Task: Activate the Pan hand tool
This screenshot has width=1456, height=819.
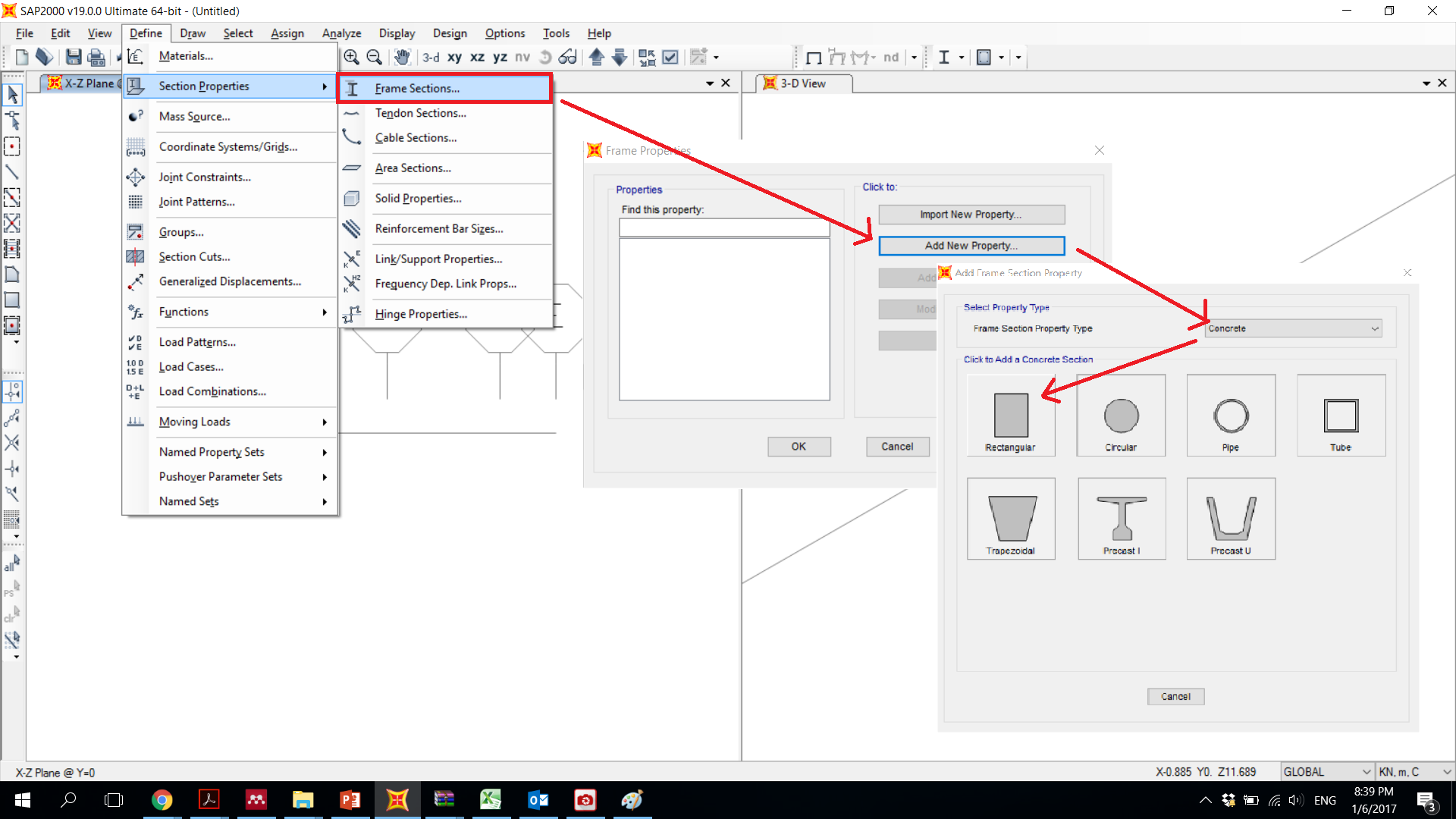Action: 402,57
